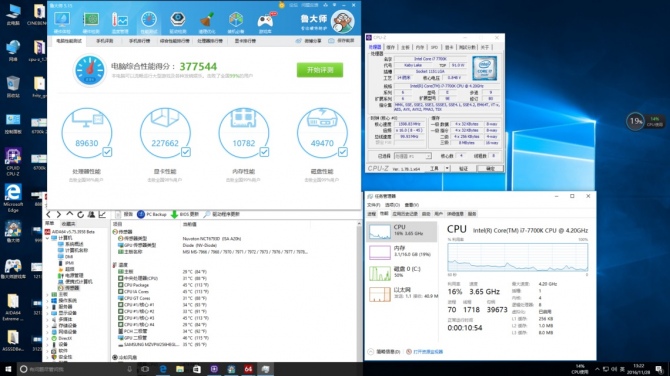Select Ethernet in Task Manager sidebar

pyautogui.click(x=402, y=294)
